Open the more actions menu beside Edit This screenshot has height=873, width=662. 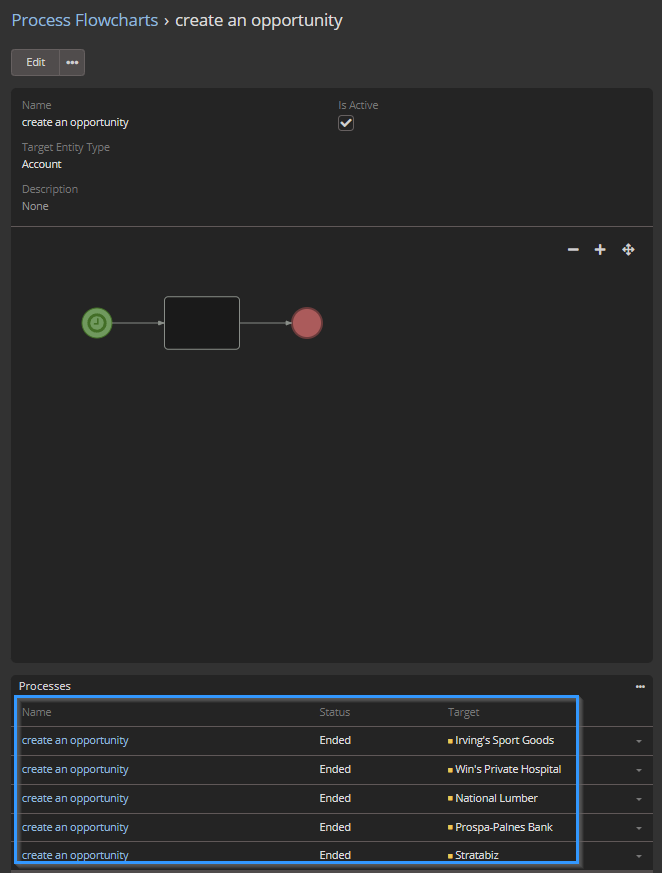(x=72, y=62)
